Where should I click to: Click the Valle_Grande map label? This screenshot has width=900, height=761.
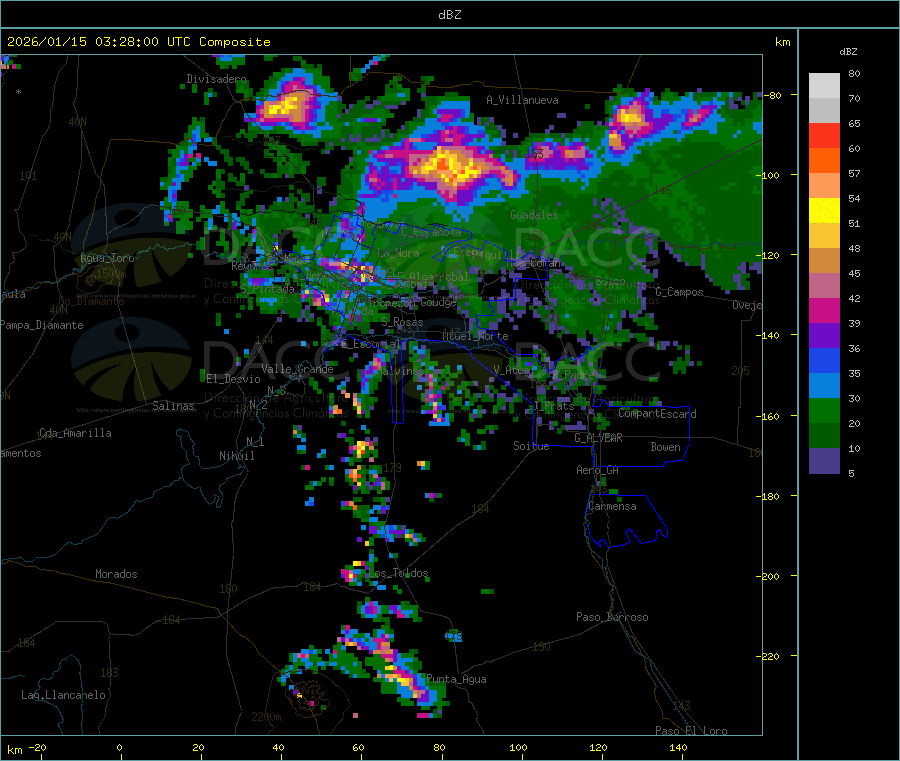click(x=297, y=369)
